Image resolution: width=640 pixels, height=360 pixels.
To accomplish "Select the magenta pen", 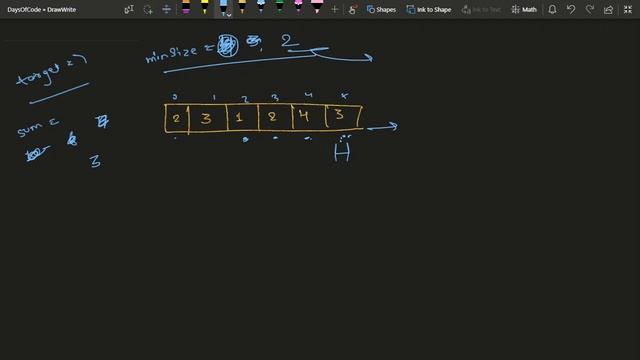I will click(x=298, y=8).
